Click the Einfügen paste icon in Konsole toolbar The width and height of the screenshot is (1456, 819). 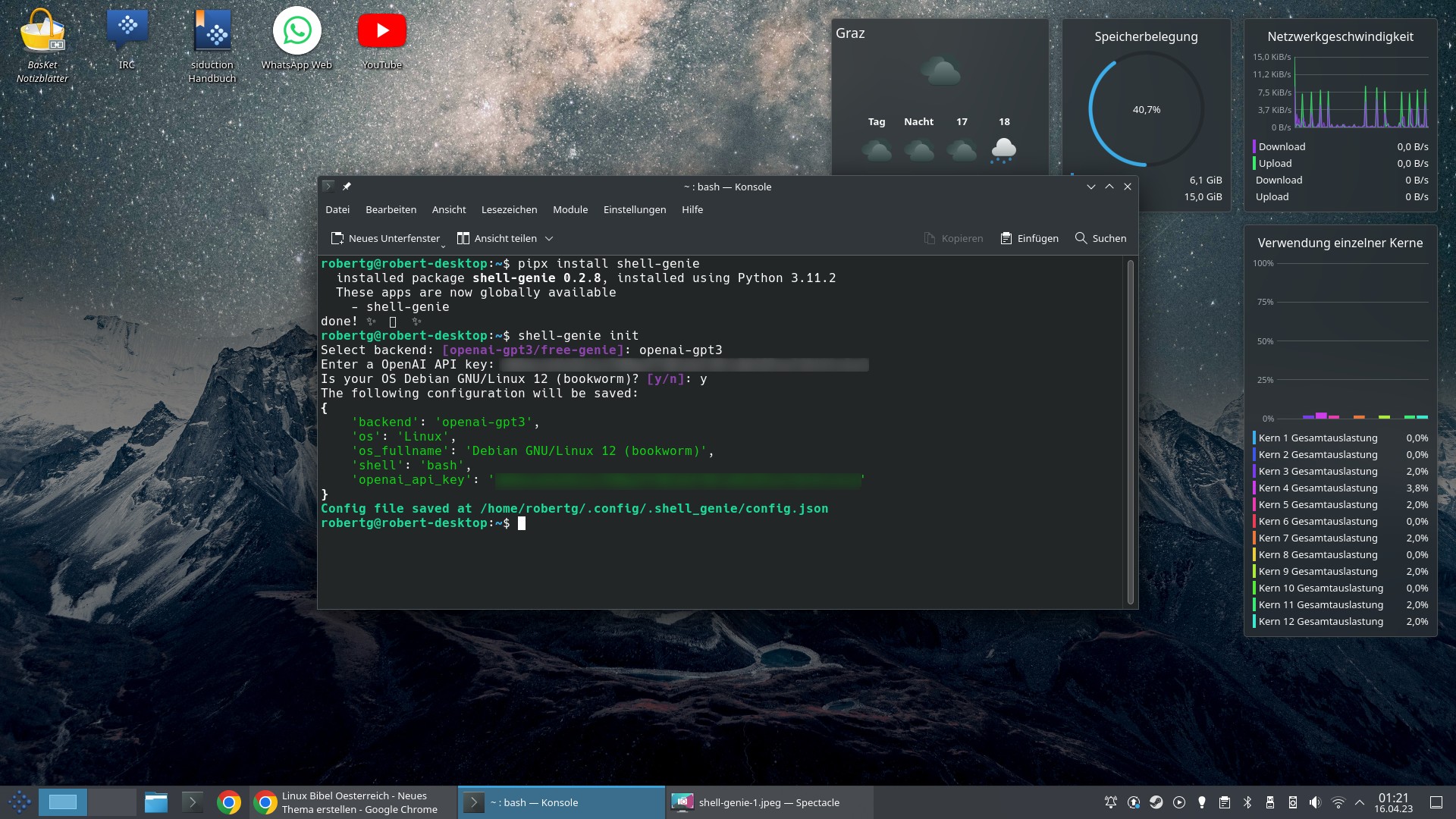(x=1007, y=237)
